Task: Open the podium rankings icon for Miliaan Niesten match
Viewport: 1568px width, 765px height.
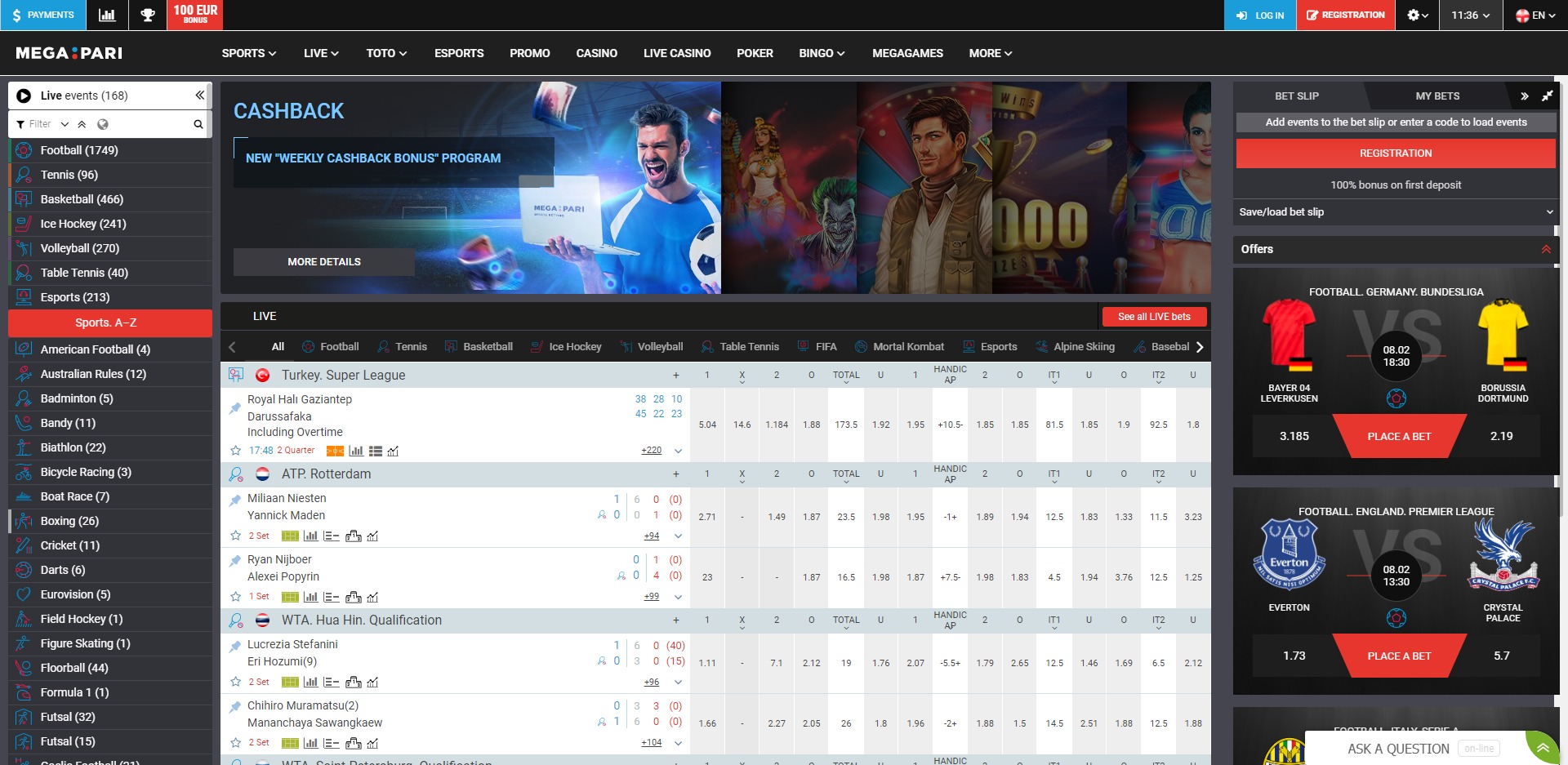Action: [354, 536]
